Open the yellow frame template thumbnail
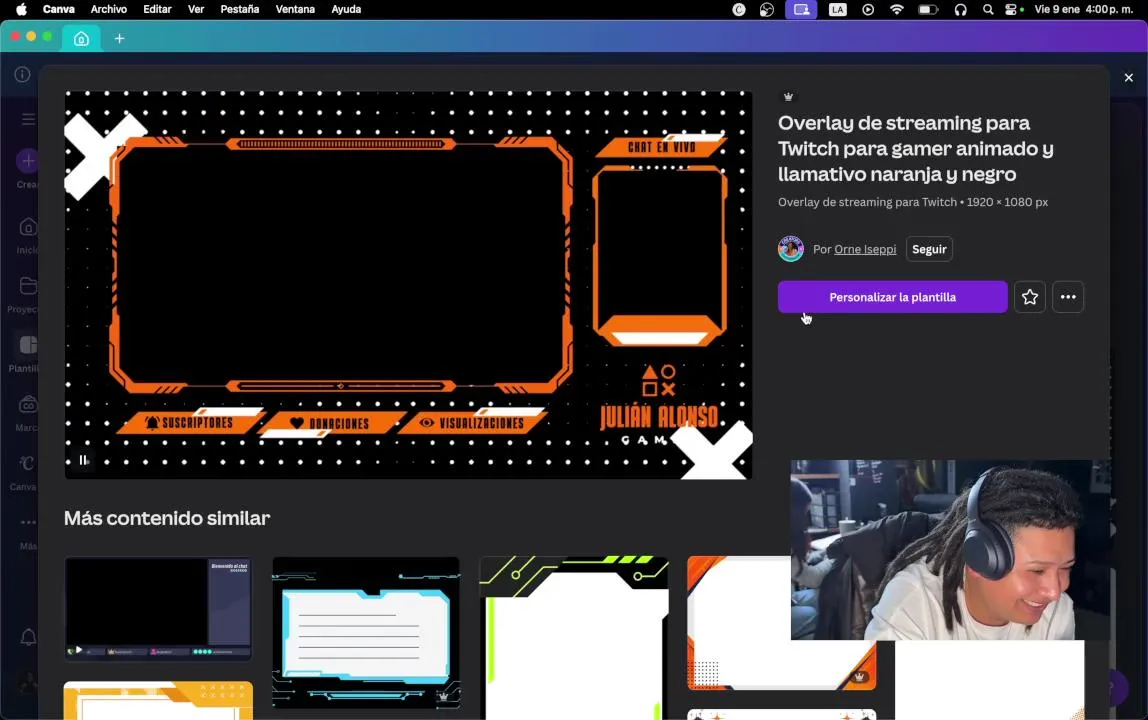 coord(157,701)
